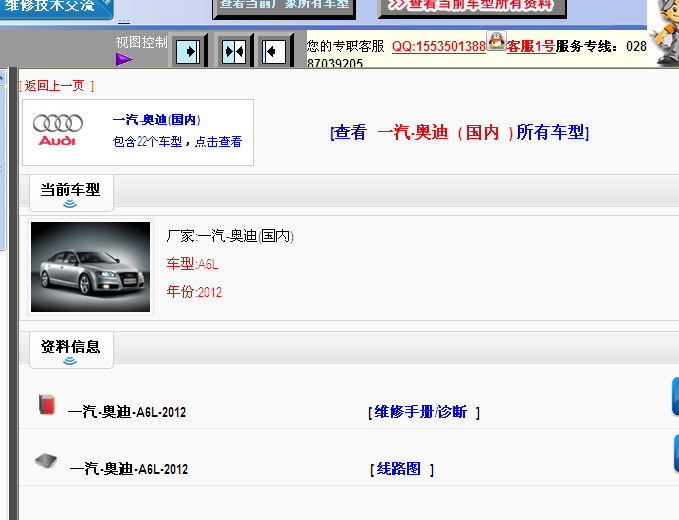Click the second 一汽-奥迪-A6L-2012 row title
Viewport: 679px width, 520px height.
coord(129,469)
